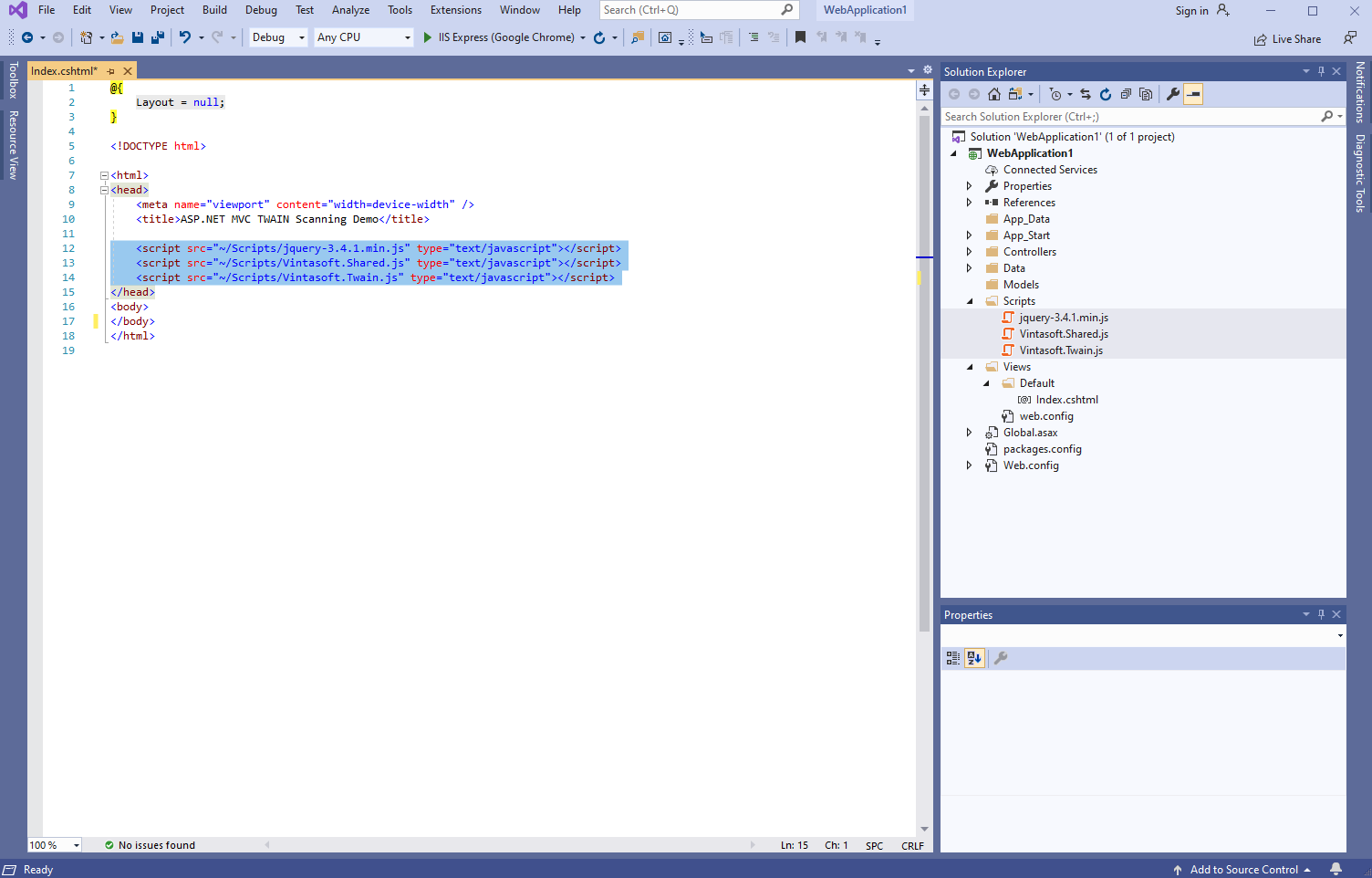This screenshot has height=878, width=1372.
Task: Toggle pin on Index.cshtml tab
Action: pyautogui.click(x=111, y=71)
